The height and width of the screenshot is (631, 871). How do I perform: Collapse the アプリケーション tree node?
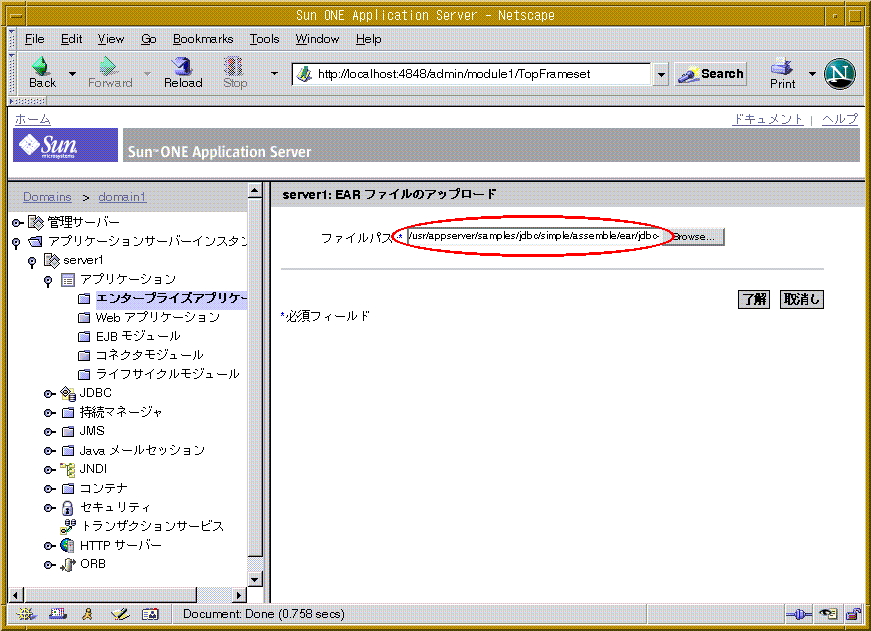coord(48,281)
